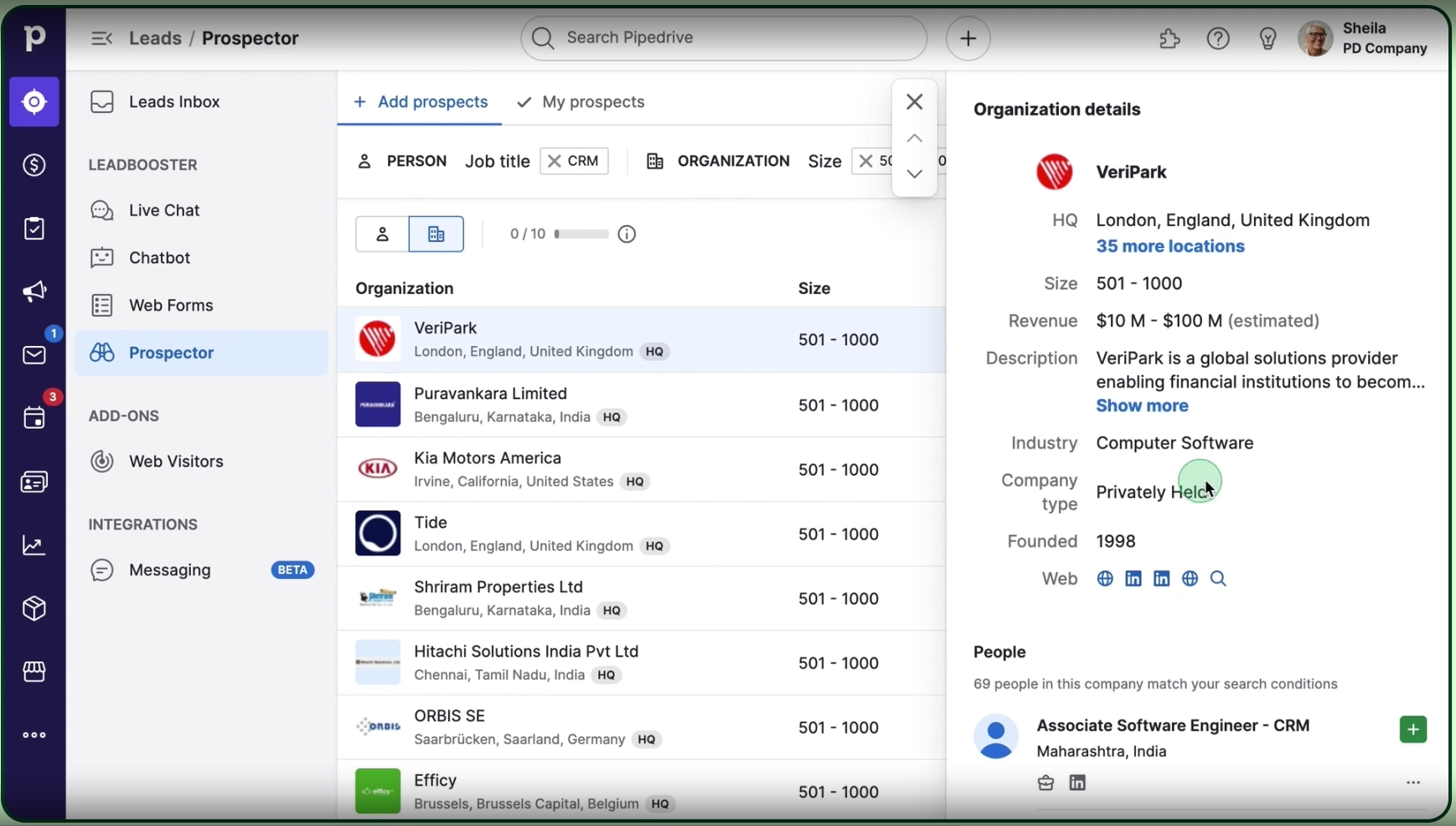Select the Efficy organization row
The width and height of the screenshot is (1456, 826).
coord(642,791)
